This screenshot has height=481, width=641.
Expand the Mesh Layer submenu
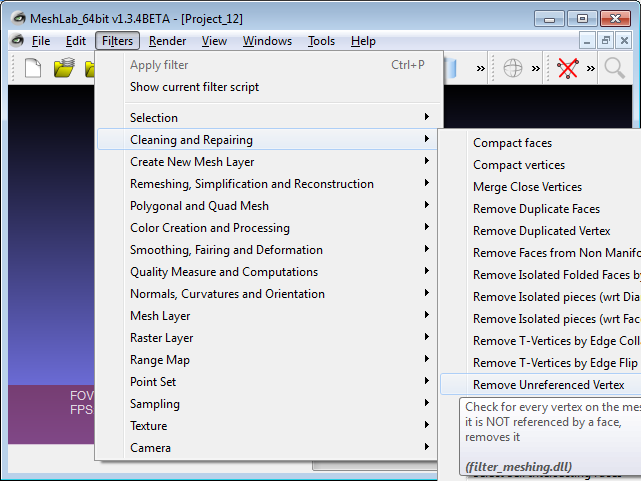pyautogui.click(x=267, y=316)
